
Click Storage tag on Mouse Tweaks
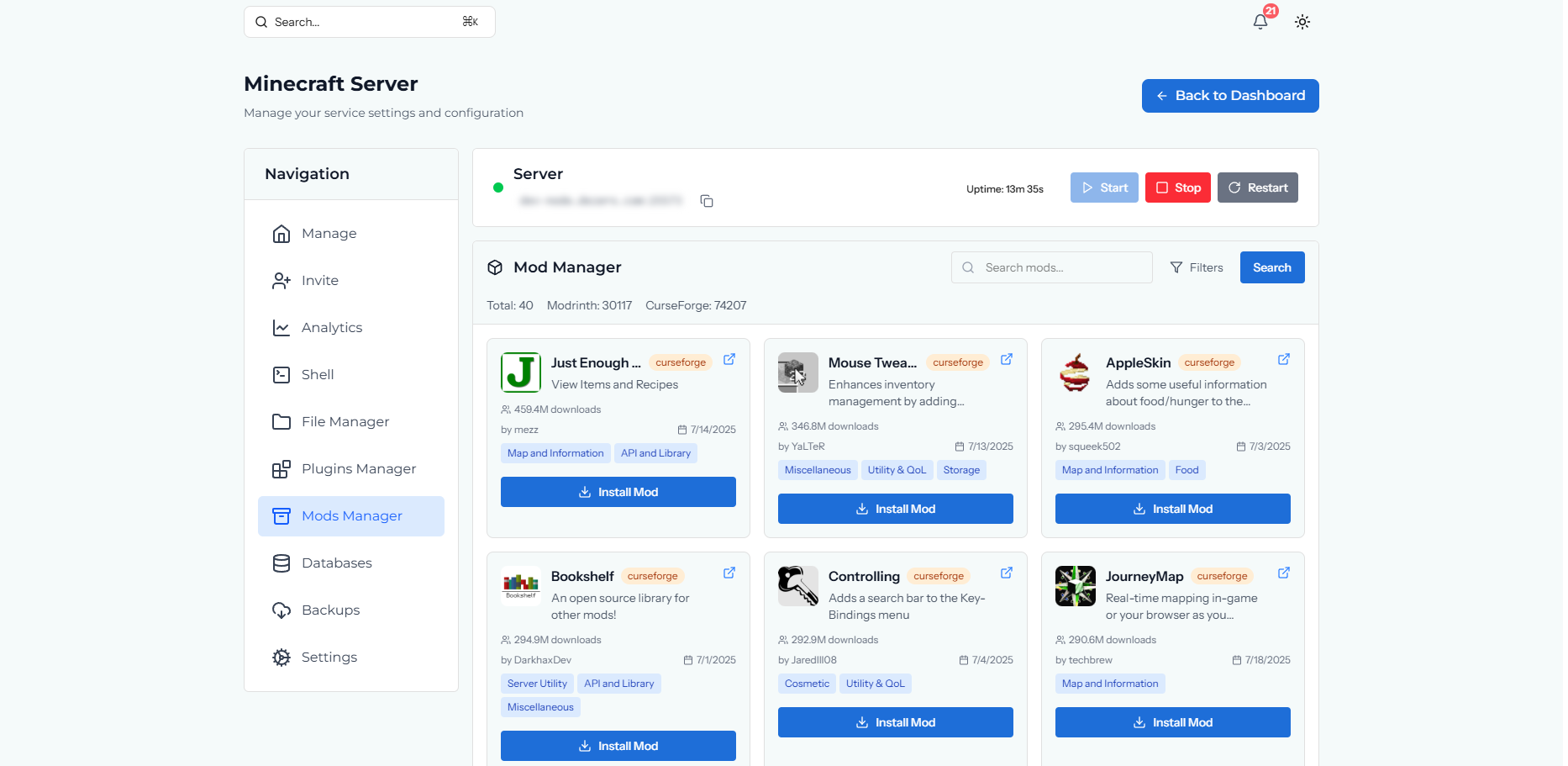(961, 470)
